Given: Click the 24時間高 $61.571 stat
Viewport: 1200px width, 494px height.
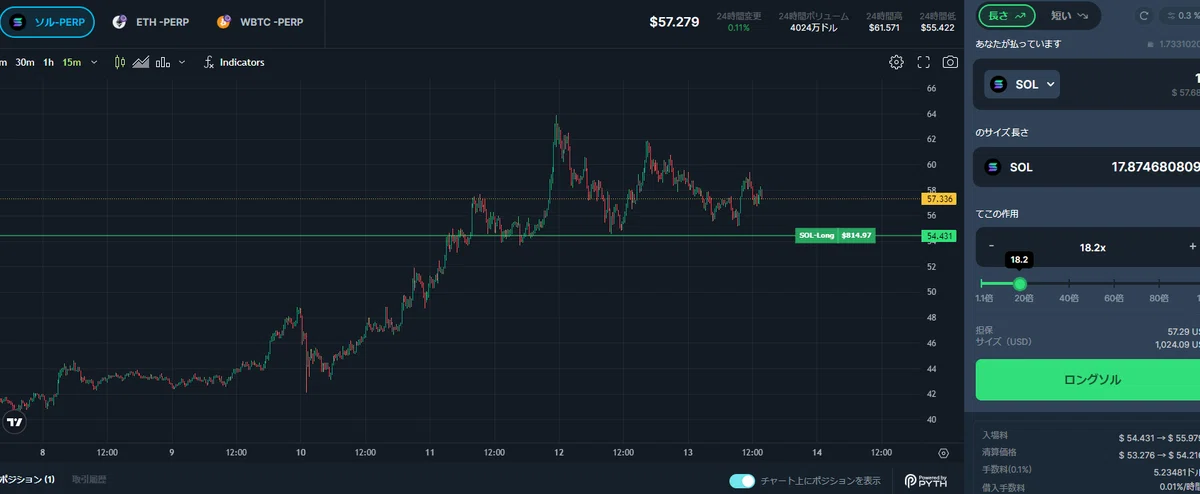Looking at the screenshot, I should pyautogui.click(x=886, y=21).
